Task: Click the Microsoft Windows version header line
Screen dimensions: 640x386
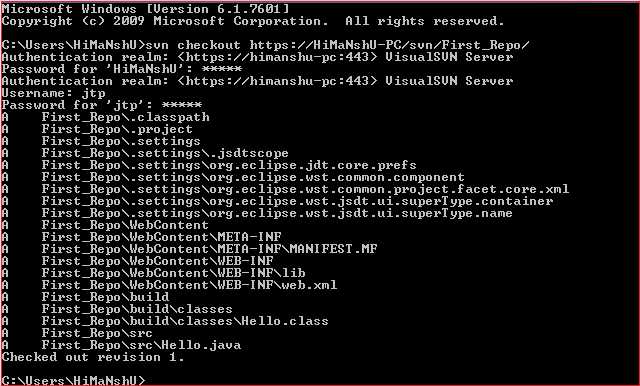Action: coord(145,9)
